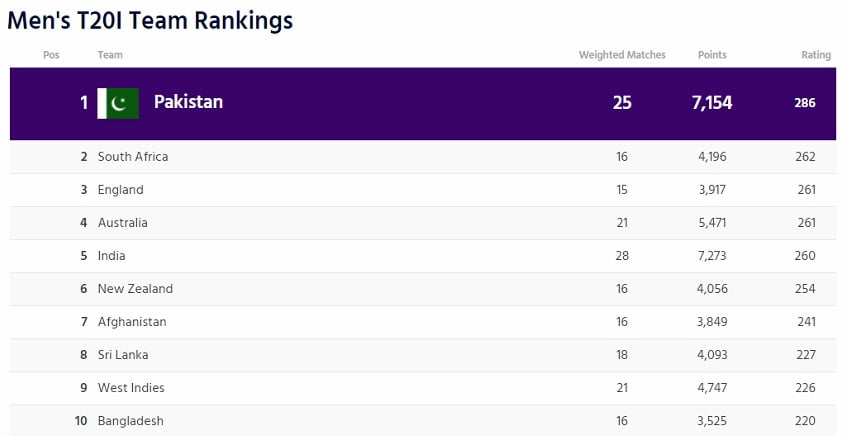Select Pakistan's 7,154 points value

pyautogui.click(x=711, y=103)
